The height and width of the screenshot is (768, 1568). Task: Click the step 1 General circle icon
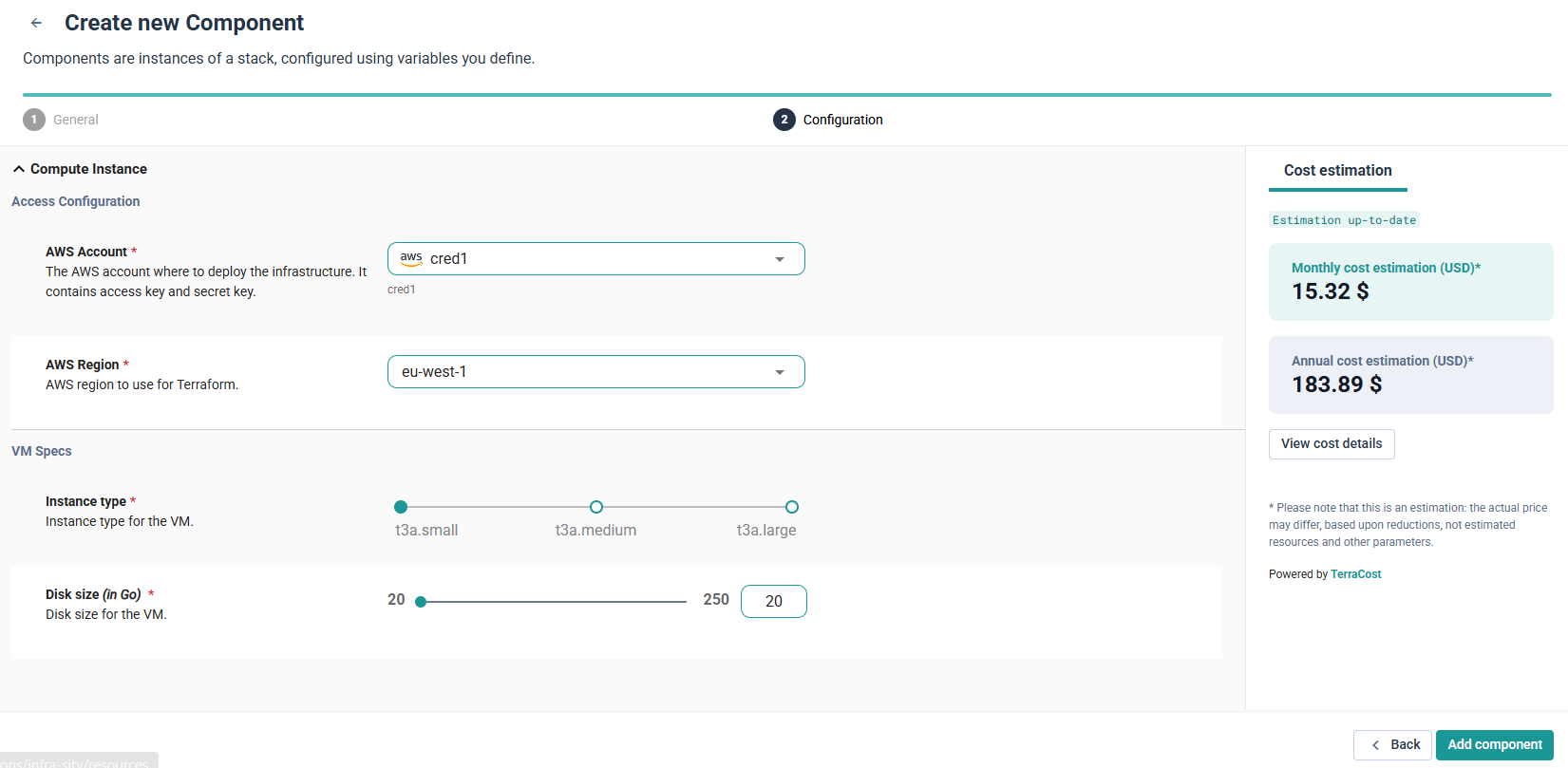point(34,120)
